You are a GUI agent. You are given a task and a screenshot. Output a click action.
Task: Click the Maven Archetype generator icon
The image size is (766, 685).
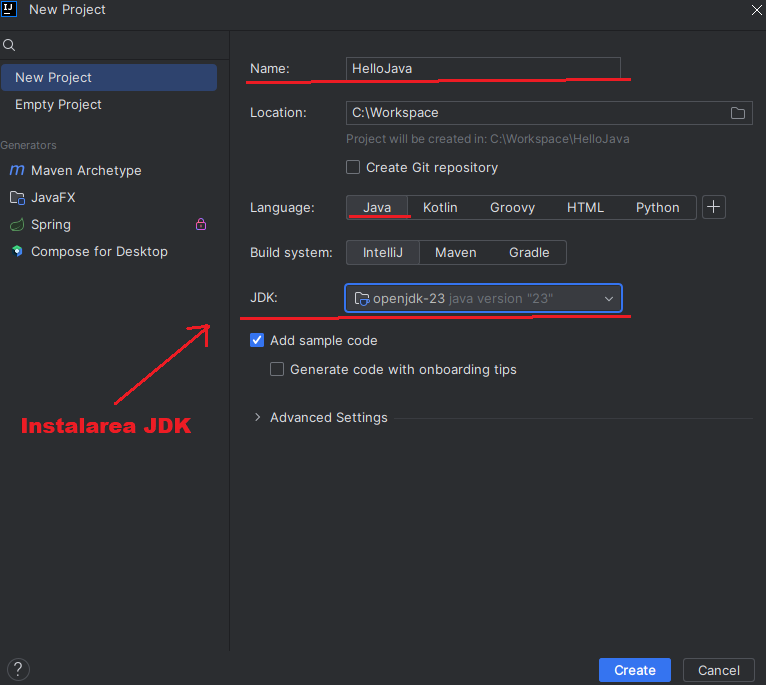(17, 170)
